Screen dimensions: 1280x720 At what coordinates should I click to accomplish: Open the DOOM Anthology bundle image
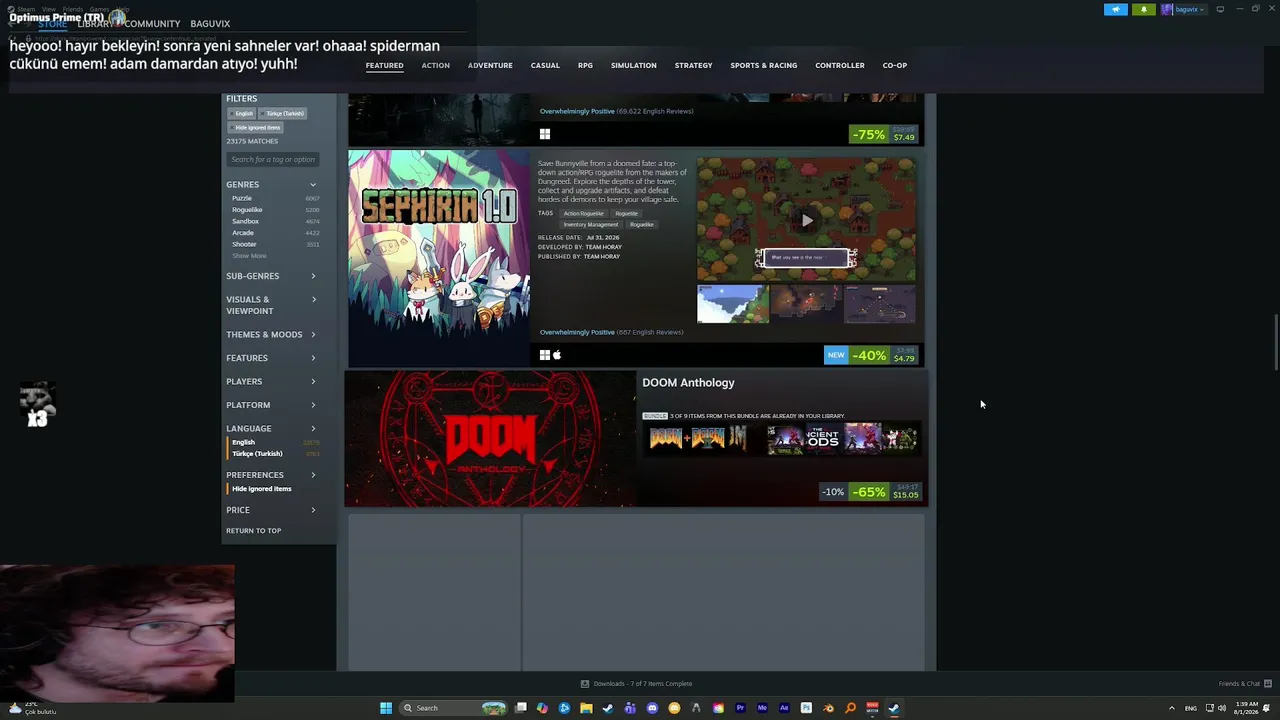coord(490,439)
